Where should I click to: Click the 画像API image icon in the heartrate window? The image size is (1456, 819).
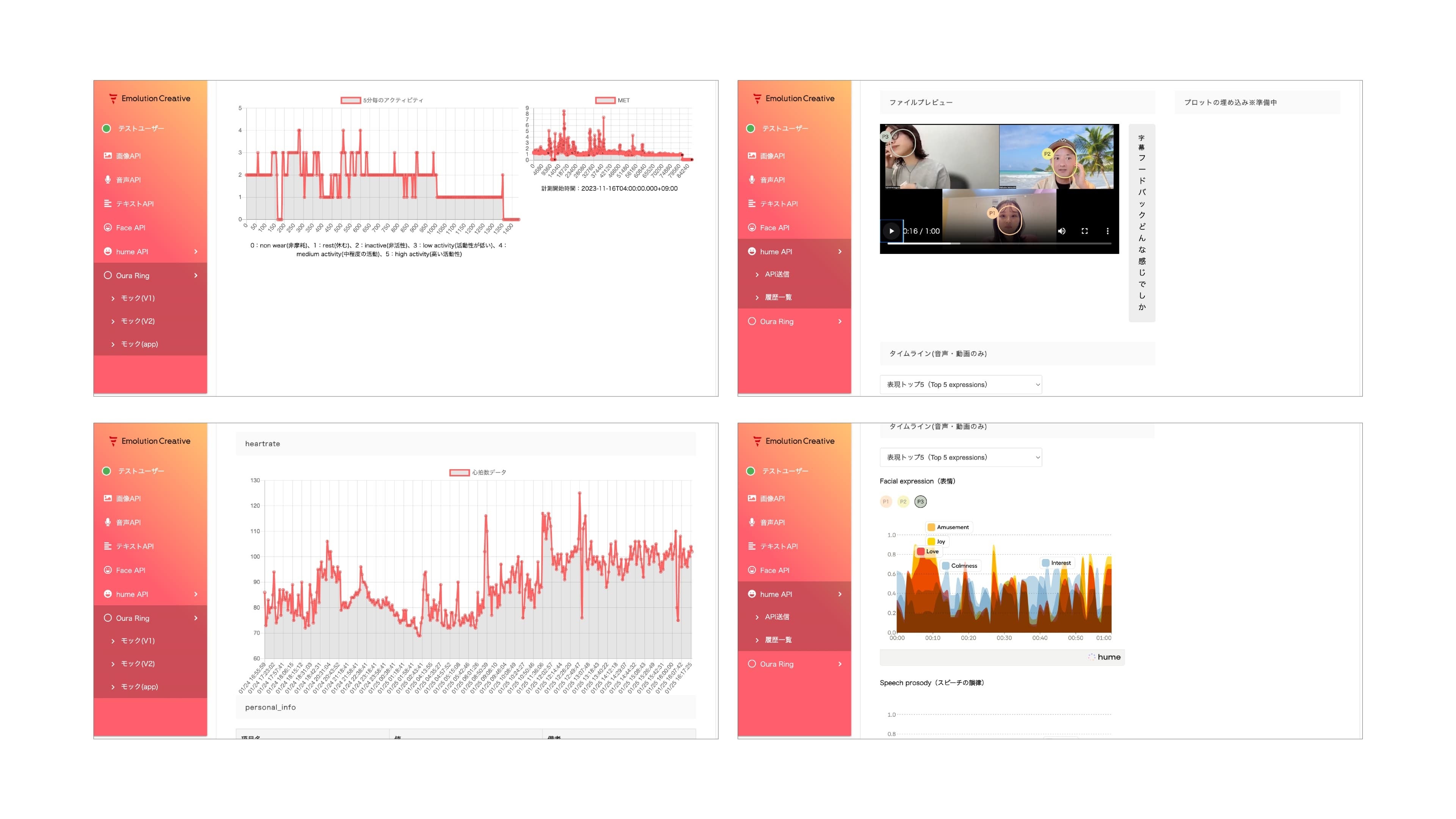point(107,498)
